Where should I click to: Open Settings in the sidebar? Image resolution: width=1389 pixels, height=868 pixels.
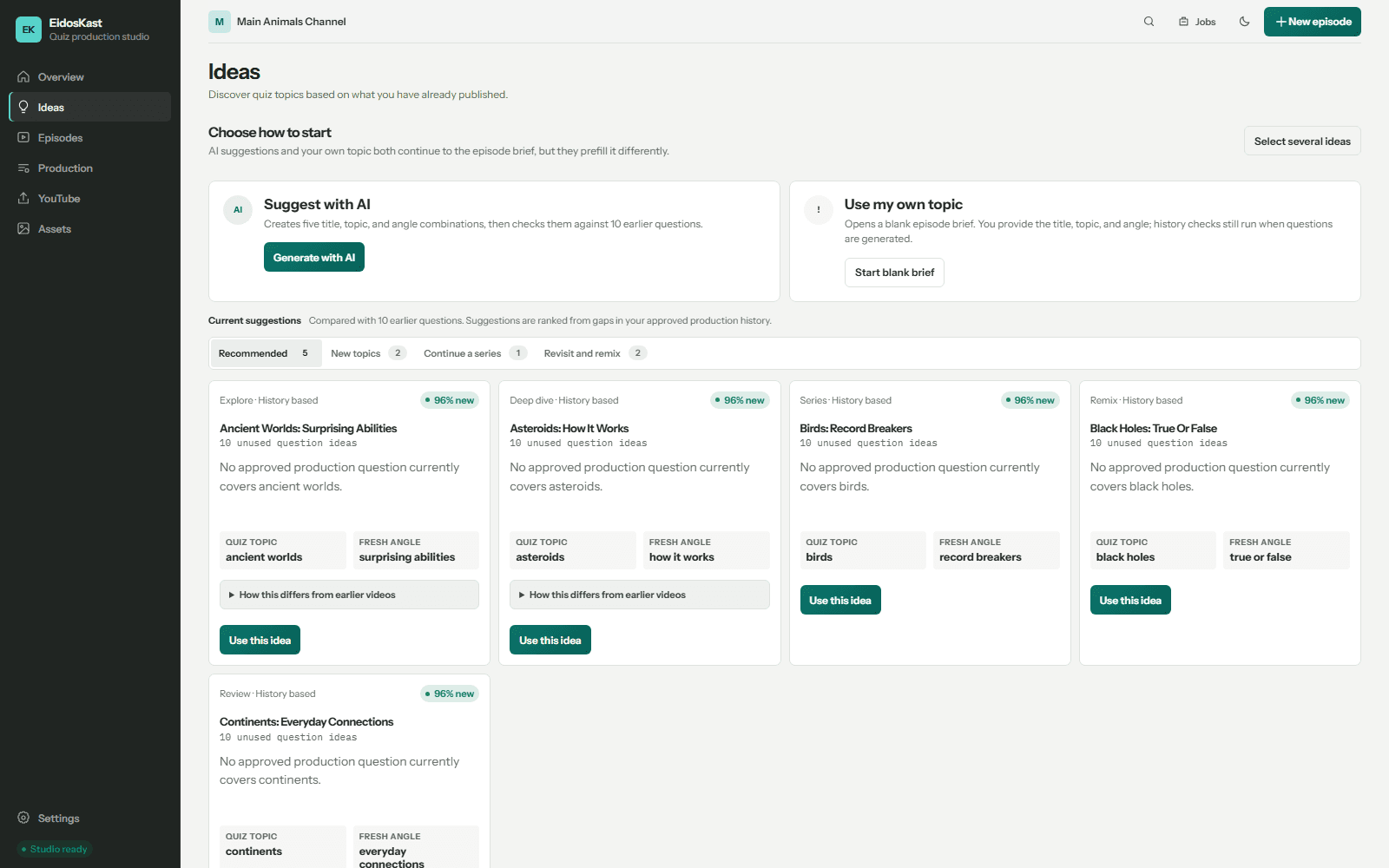(90, 819)
